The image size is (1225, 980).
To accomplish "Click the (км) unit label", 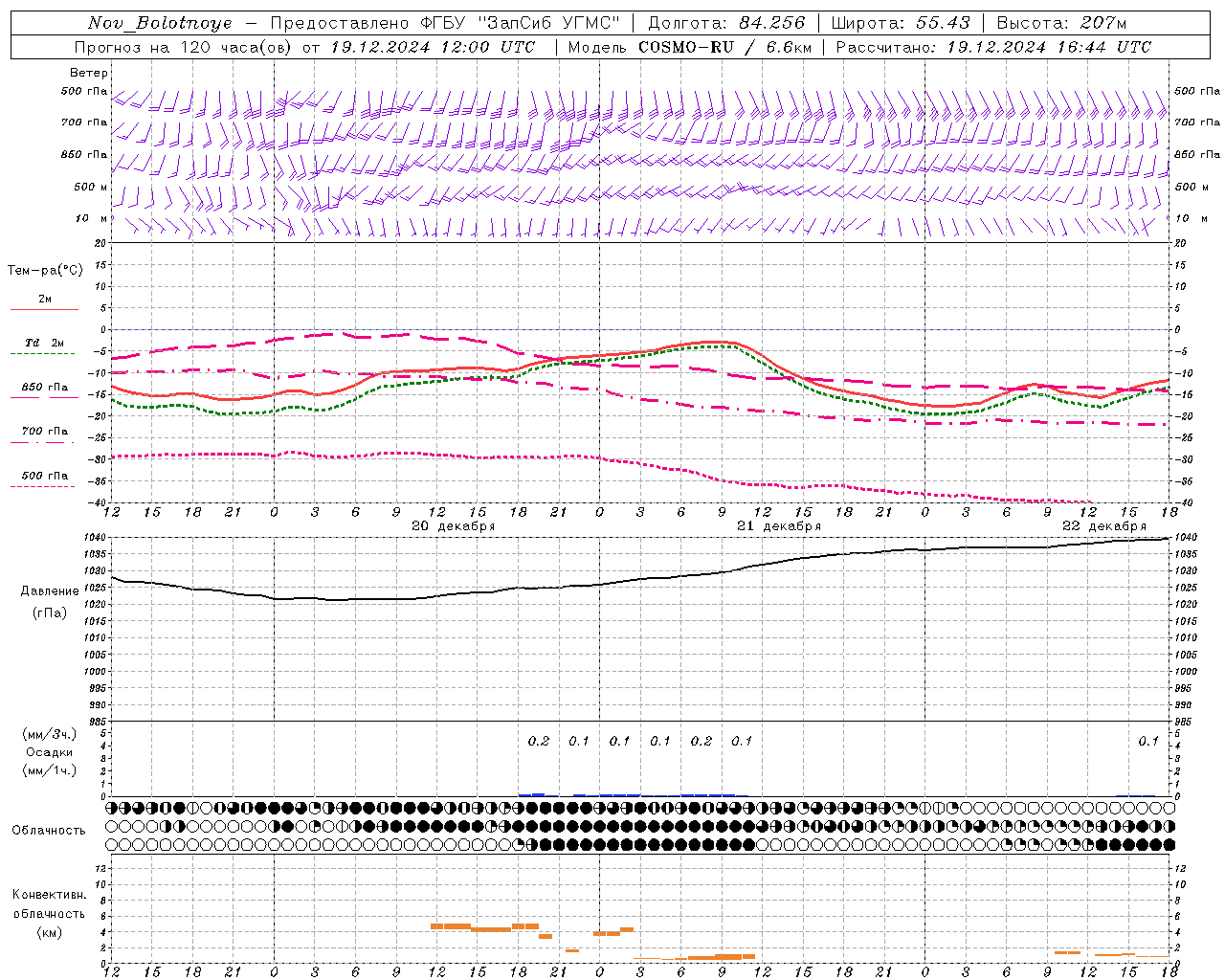I will coord(49,932).
